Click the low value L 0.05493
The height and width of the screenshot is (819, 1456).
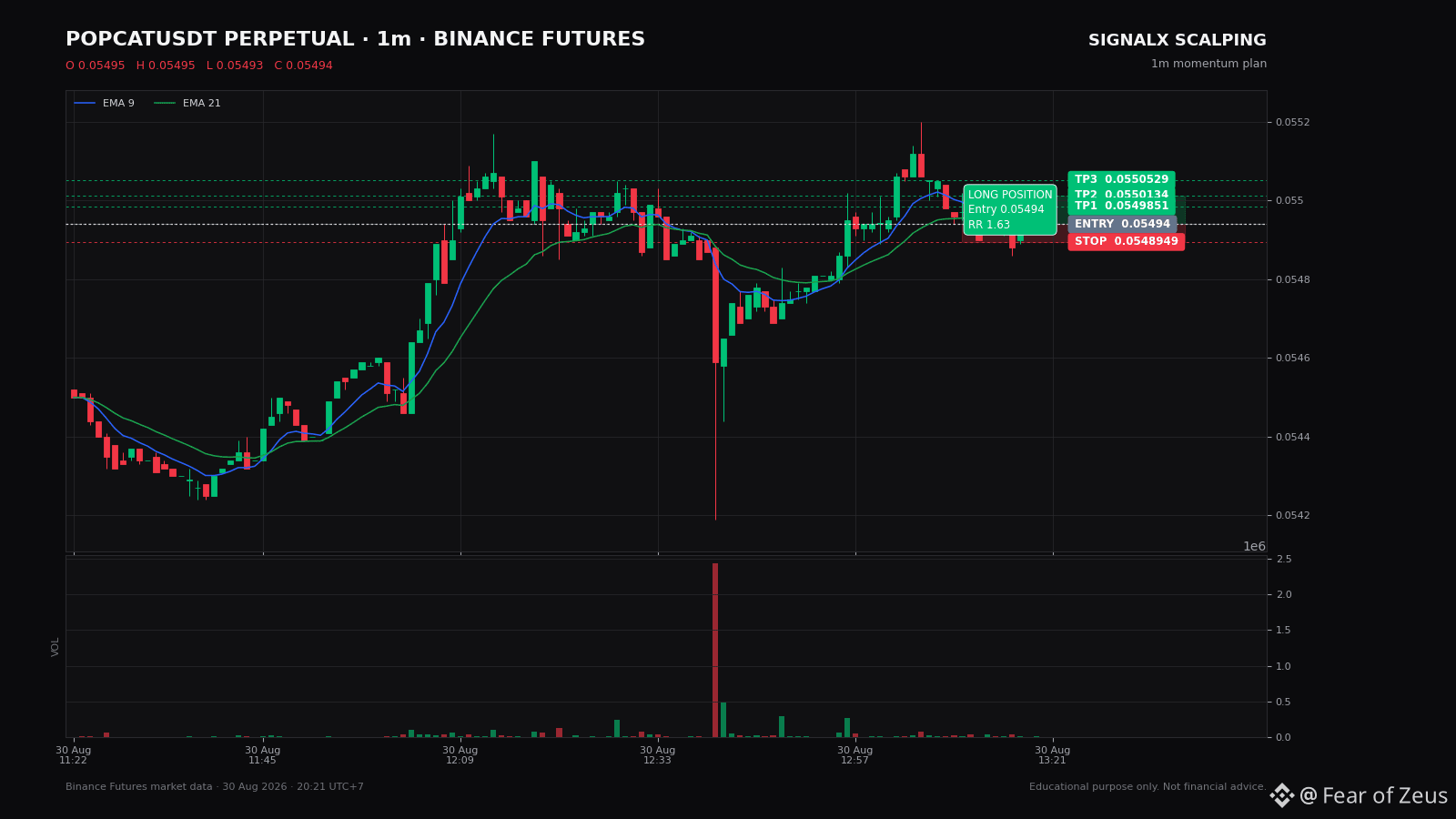pos(235,66)
